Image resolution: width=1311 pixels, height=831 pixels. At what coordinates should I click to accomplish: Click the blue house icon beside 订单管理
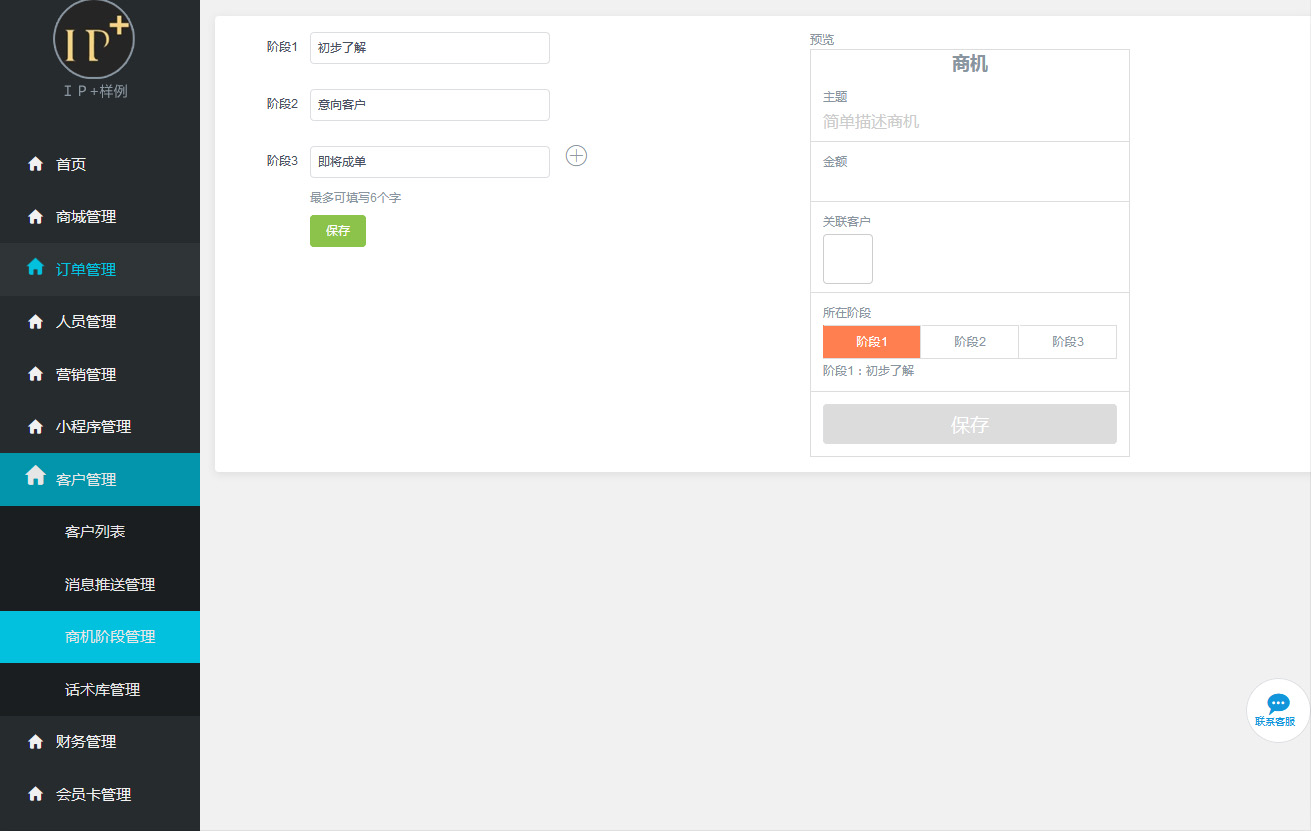(x=36, y=267)
